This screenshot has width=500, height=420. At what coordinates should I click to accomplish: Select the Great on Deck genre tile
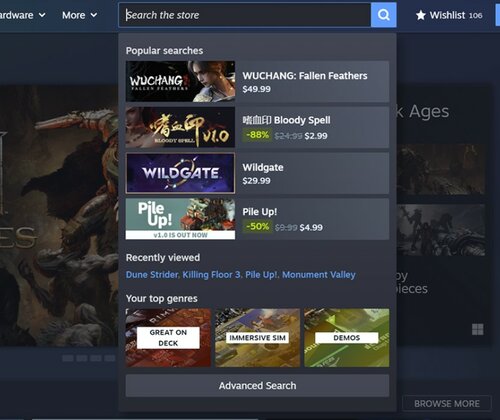[x=168, y=338]
